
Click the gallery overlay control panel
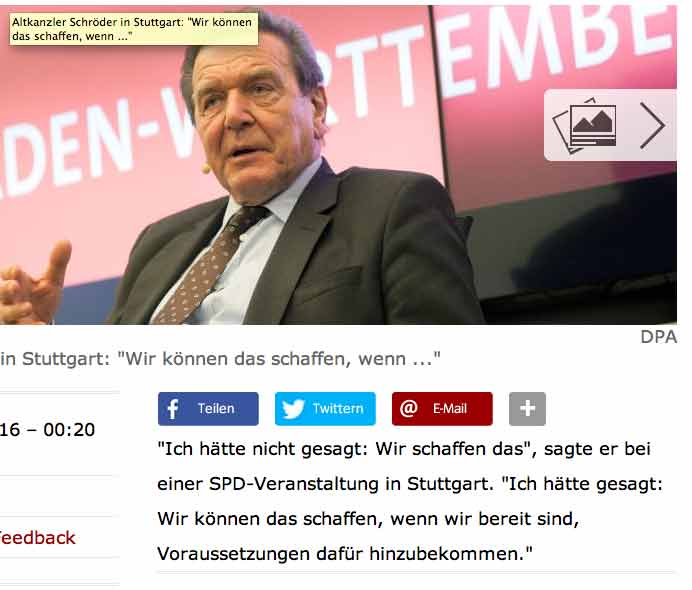tap(610, 125)
